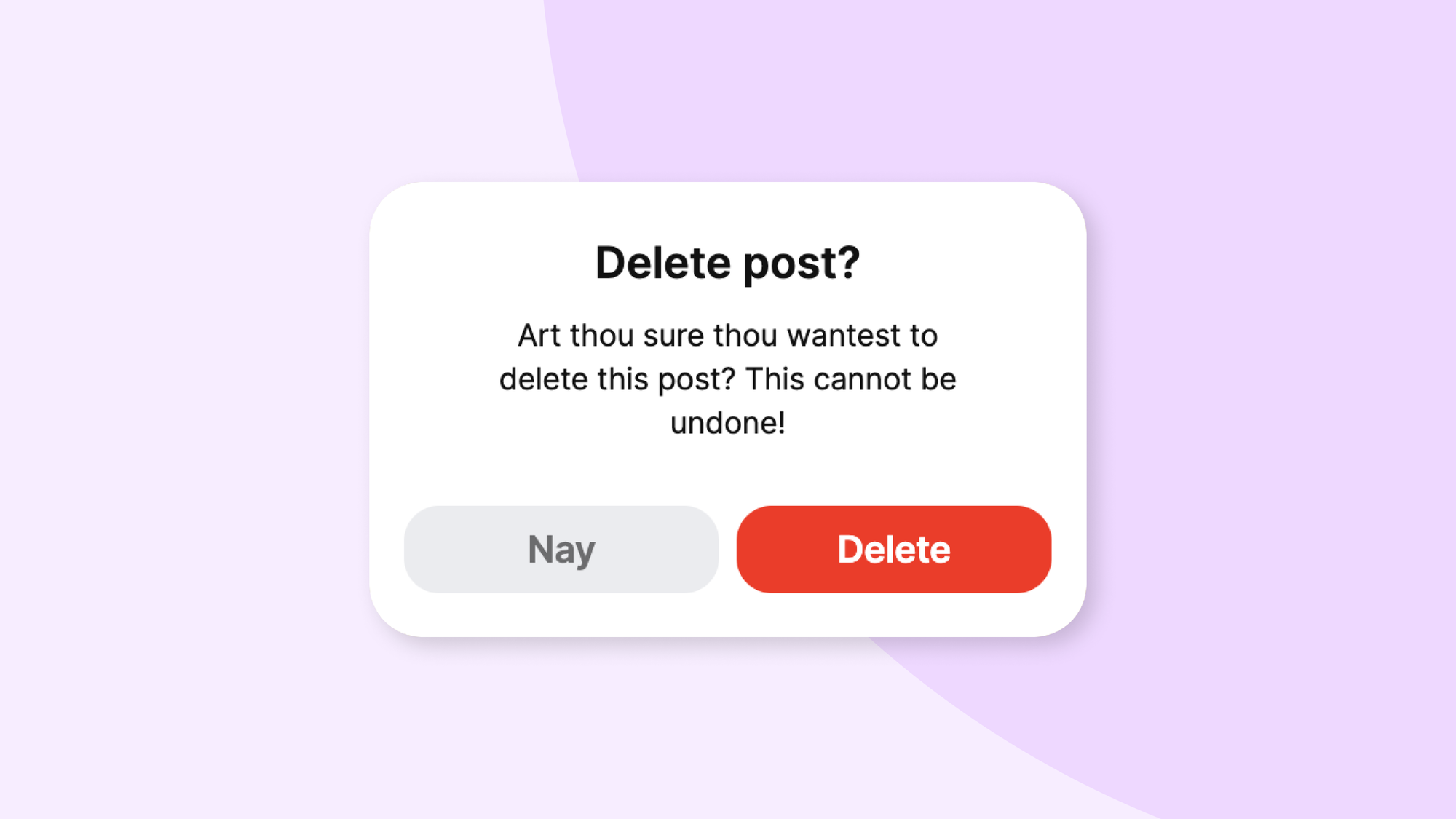The width and height of the screenshot is (1456, 819).
Task: Click the word "Delete" in the heading
Action: coord(662,263)
